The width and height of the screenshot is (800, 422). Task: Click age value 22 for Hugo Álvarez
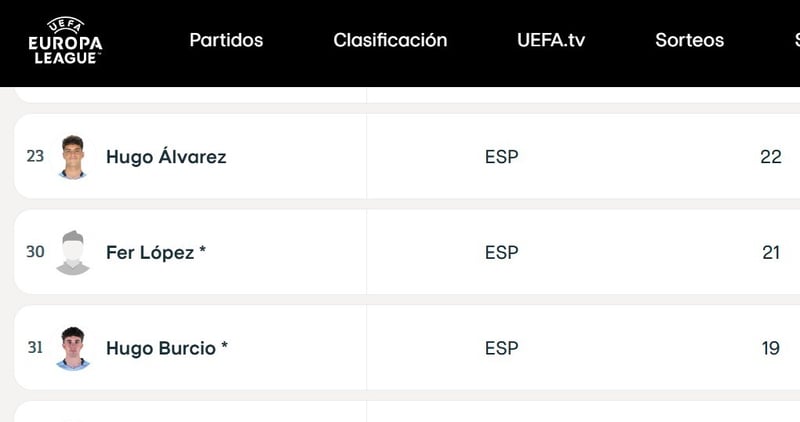[x=770, y=157]
